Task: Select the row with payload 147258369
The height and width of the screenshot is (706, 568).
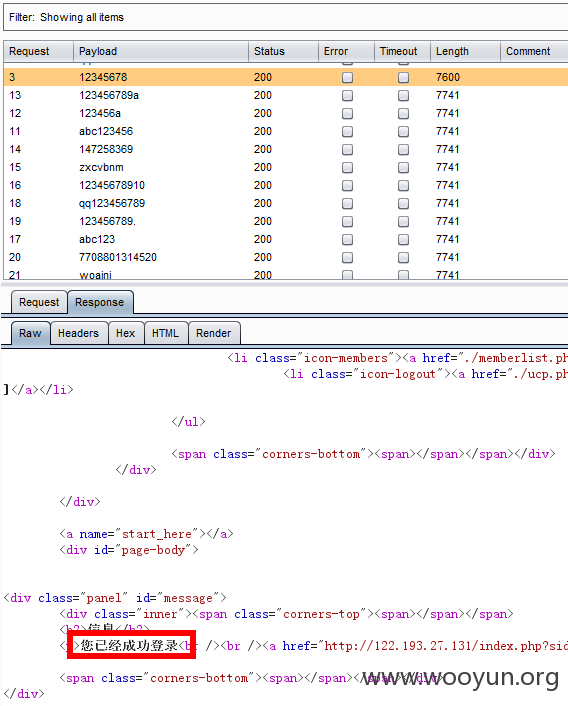Action: 286,149
